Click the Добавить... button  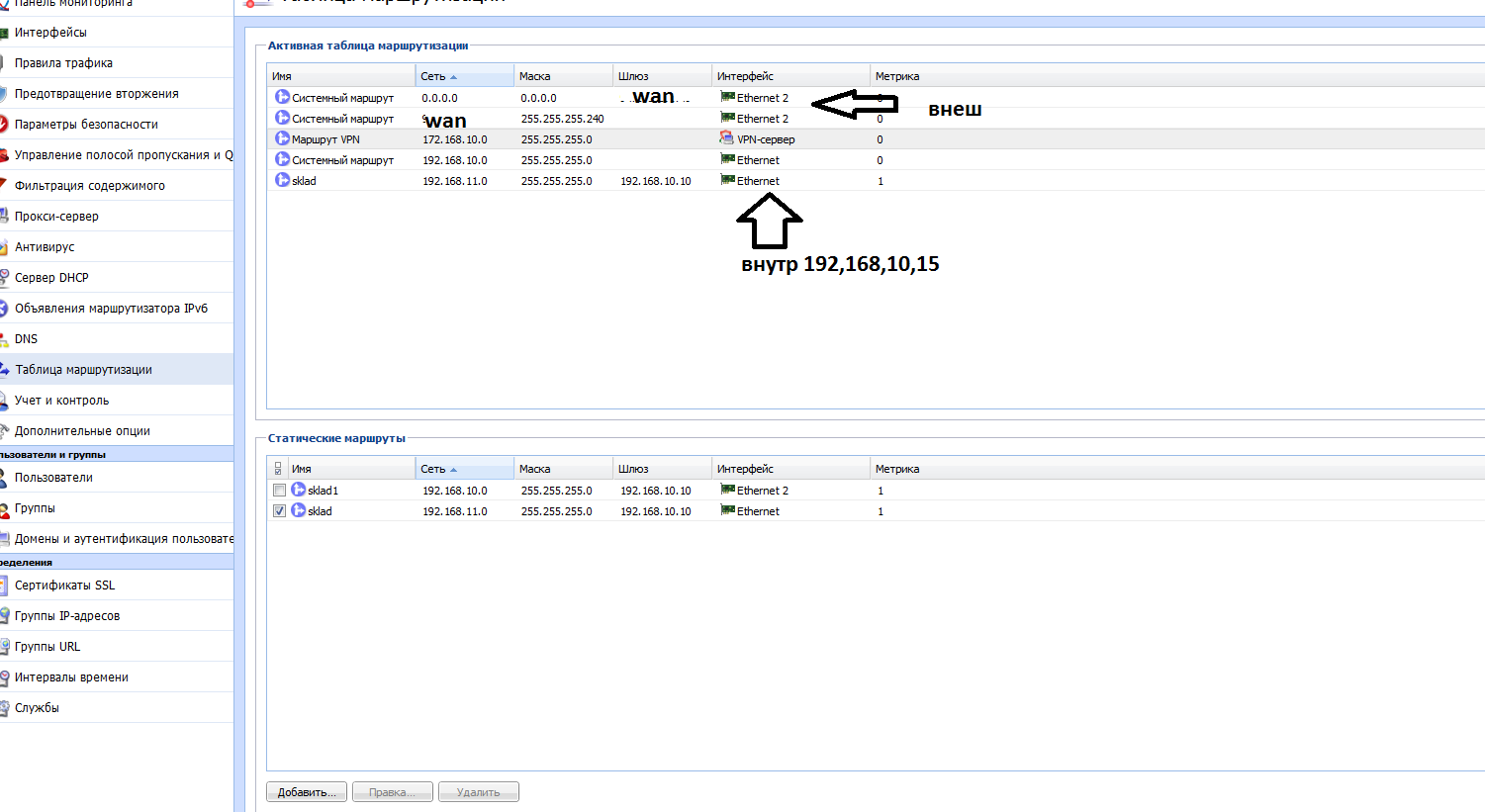pos(307,792)
